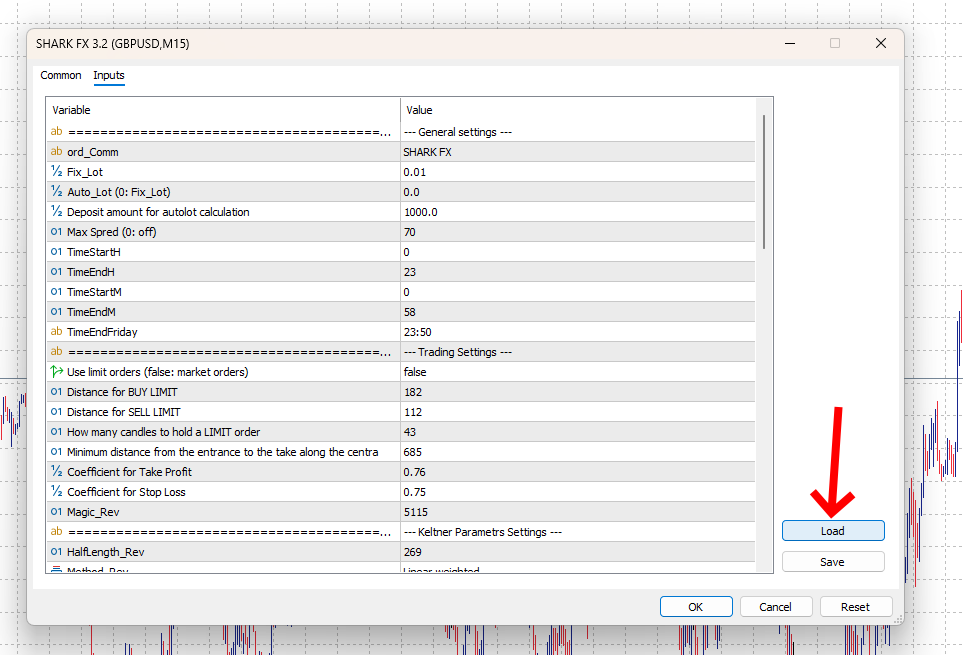Edit the ord_Comm value SHARK FX
This screenshot has height=655, width=963.
(578, 152)
